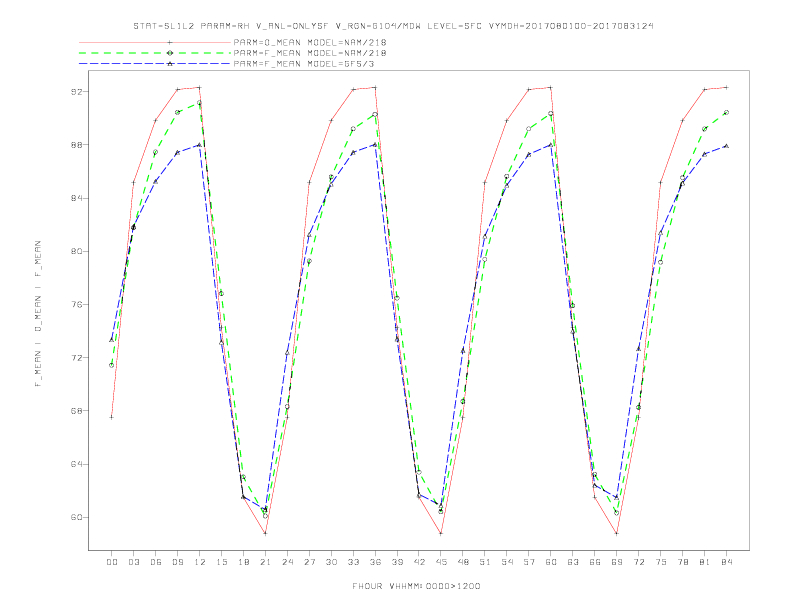Screen dimensions: 792x612
Task: Click the x-axis label FHOUR VHHMM=0000>1200
Action: point(416,586)
